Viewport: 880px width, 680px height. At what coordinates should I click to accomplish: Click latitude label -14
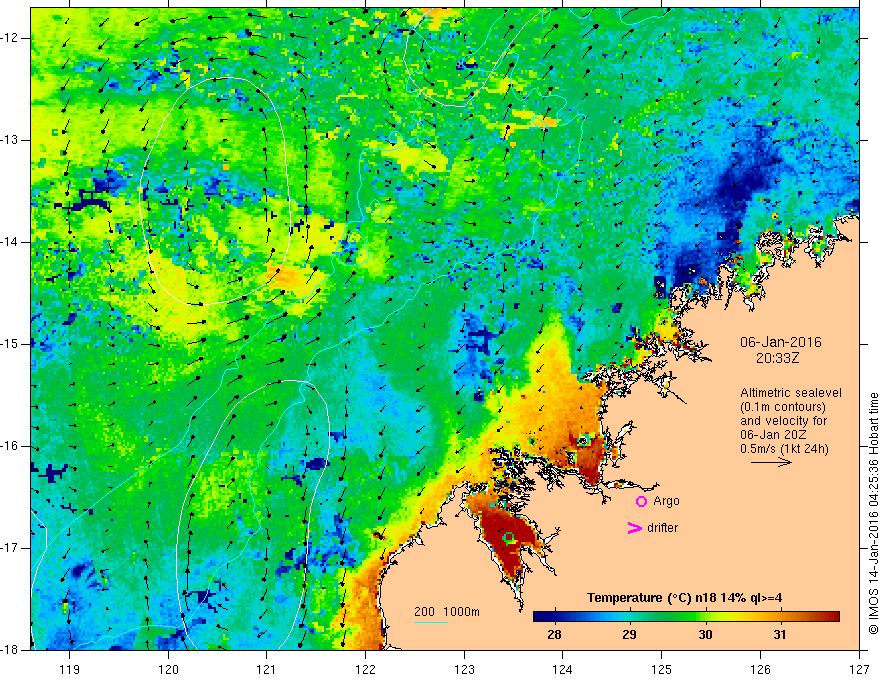(10, 242)
